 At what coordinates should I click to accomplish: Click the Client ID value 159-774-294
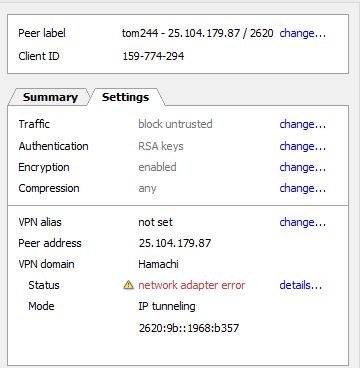[x=153, y=56]
